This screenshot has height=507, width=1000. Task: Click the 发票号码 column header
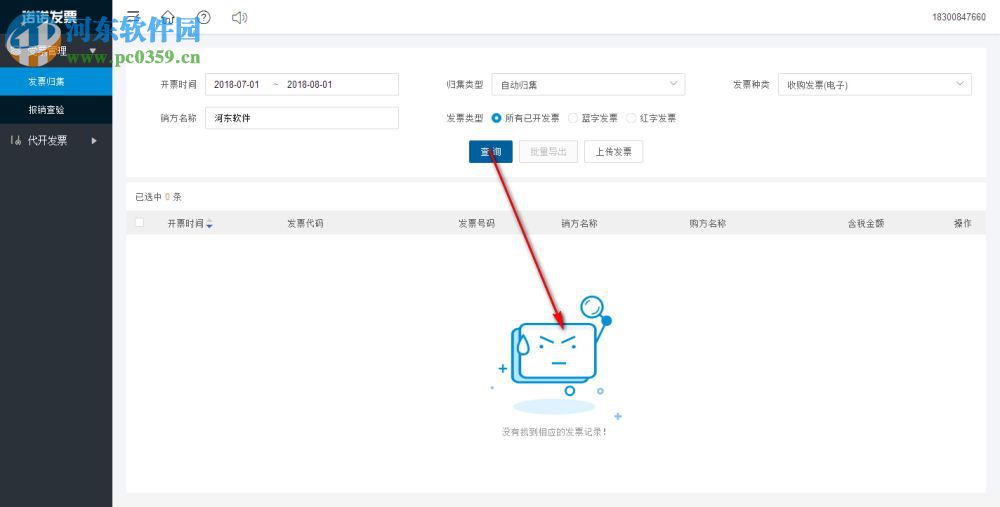(x=476, y=224)
